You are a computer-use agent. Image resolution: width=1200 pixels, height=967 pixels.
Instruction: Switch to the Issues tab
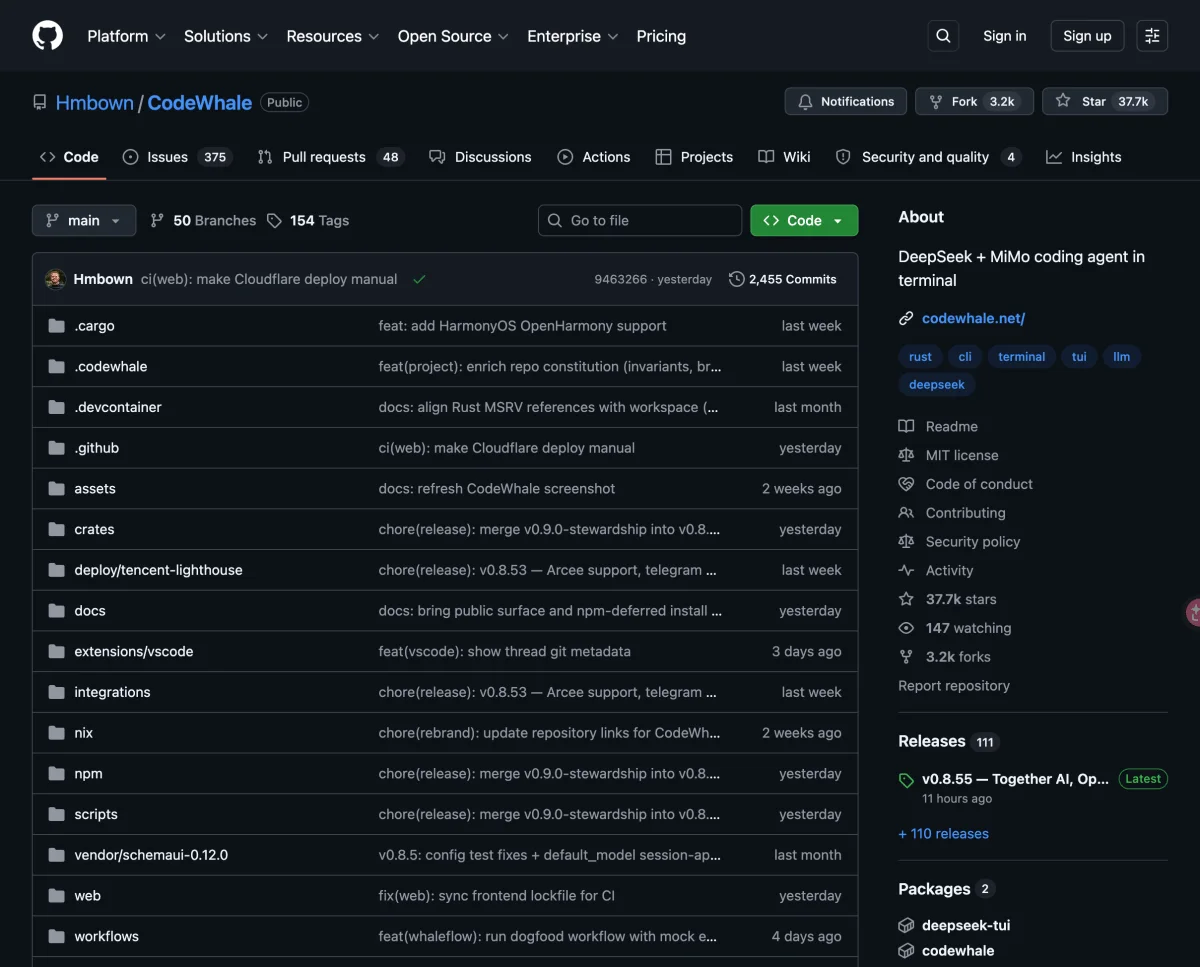(x=178, y=157)
